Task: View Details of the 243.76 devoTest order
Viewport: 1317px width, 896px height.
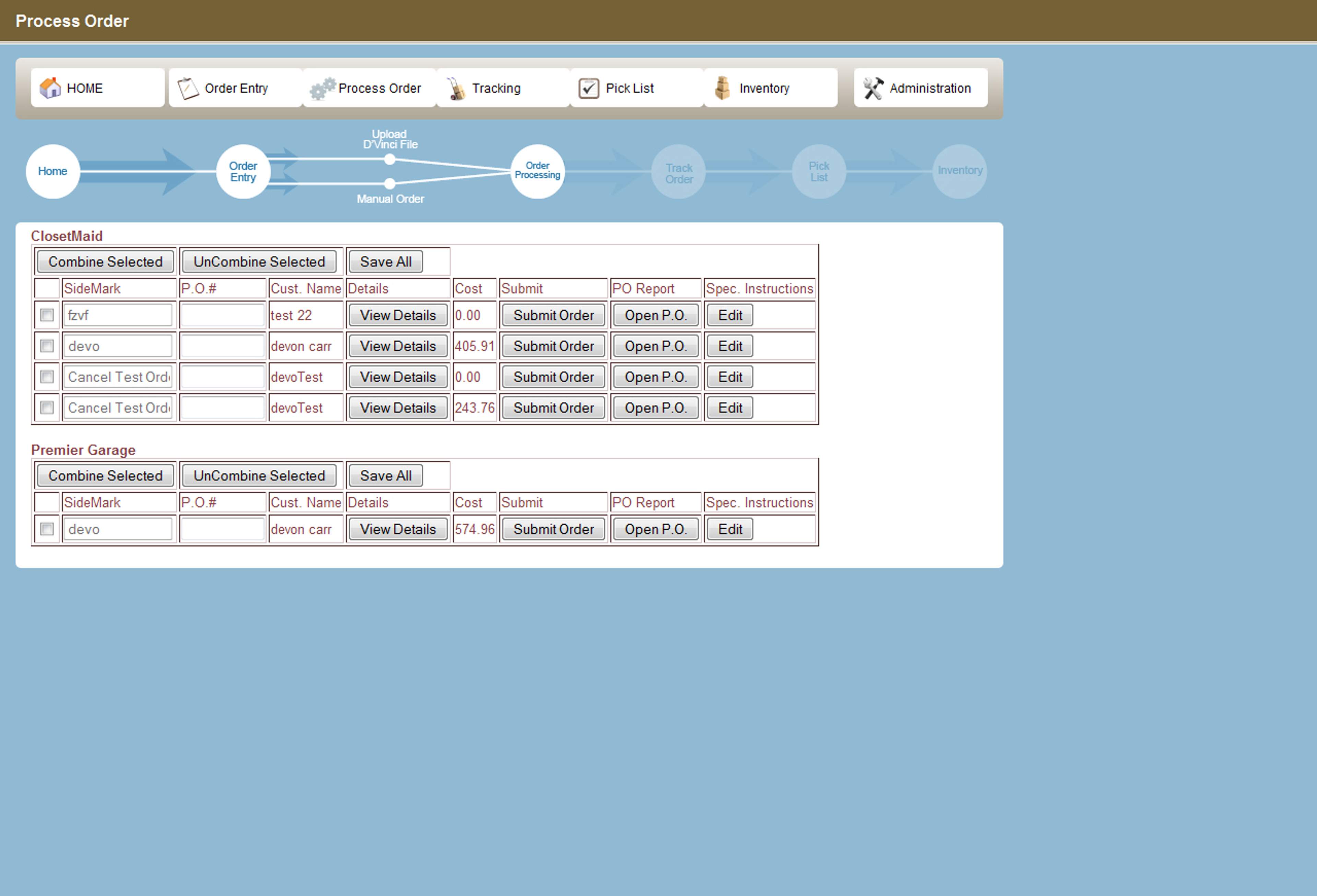Action: (x=398, y=407)
